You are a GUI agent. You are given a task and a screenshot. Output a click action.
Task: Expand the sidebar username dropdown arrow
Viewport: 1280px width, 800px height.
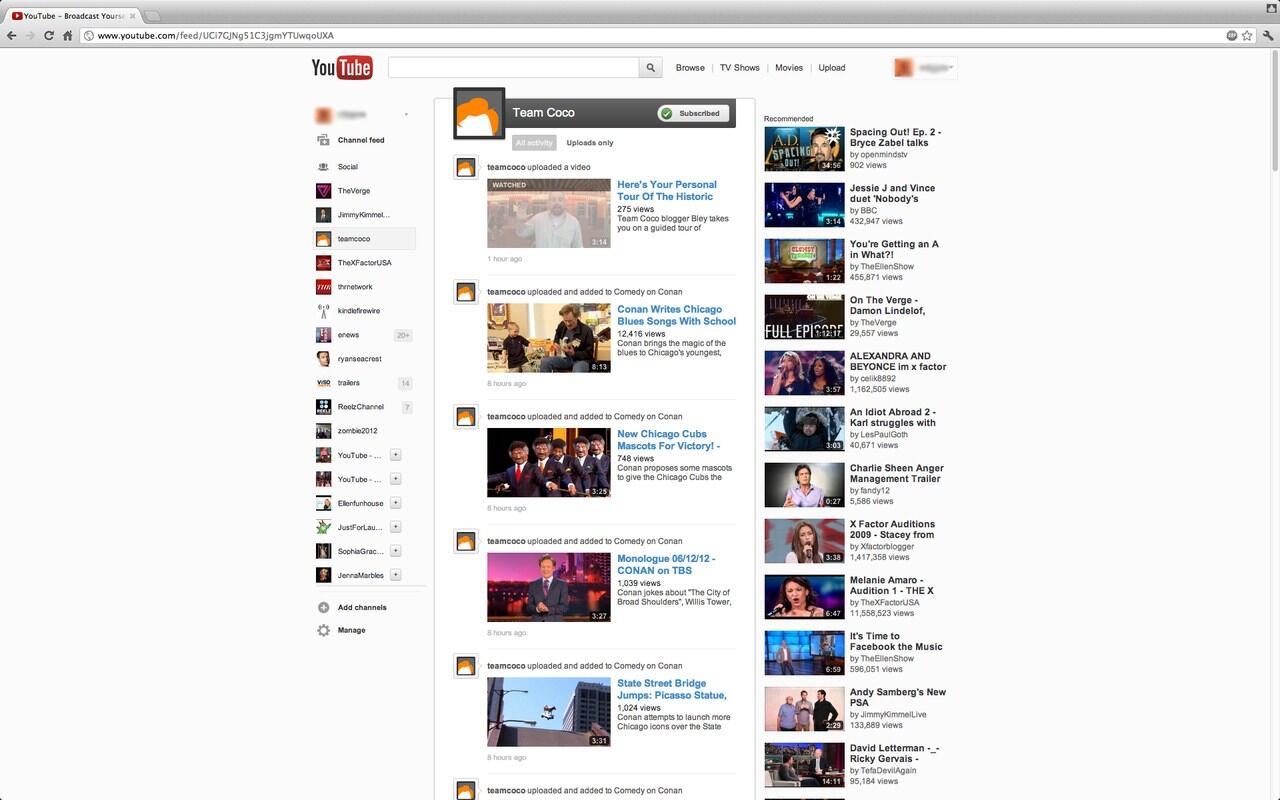point(406,115)
